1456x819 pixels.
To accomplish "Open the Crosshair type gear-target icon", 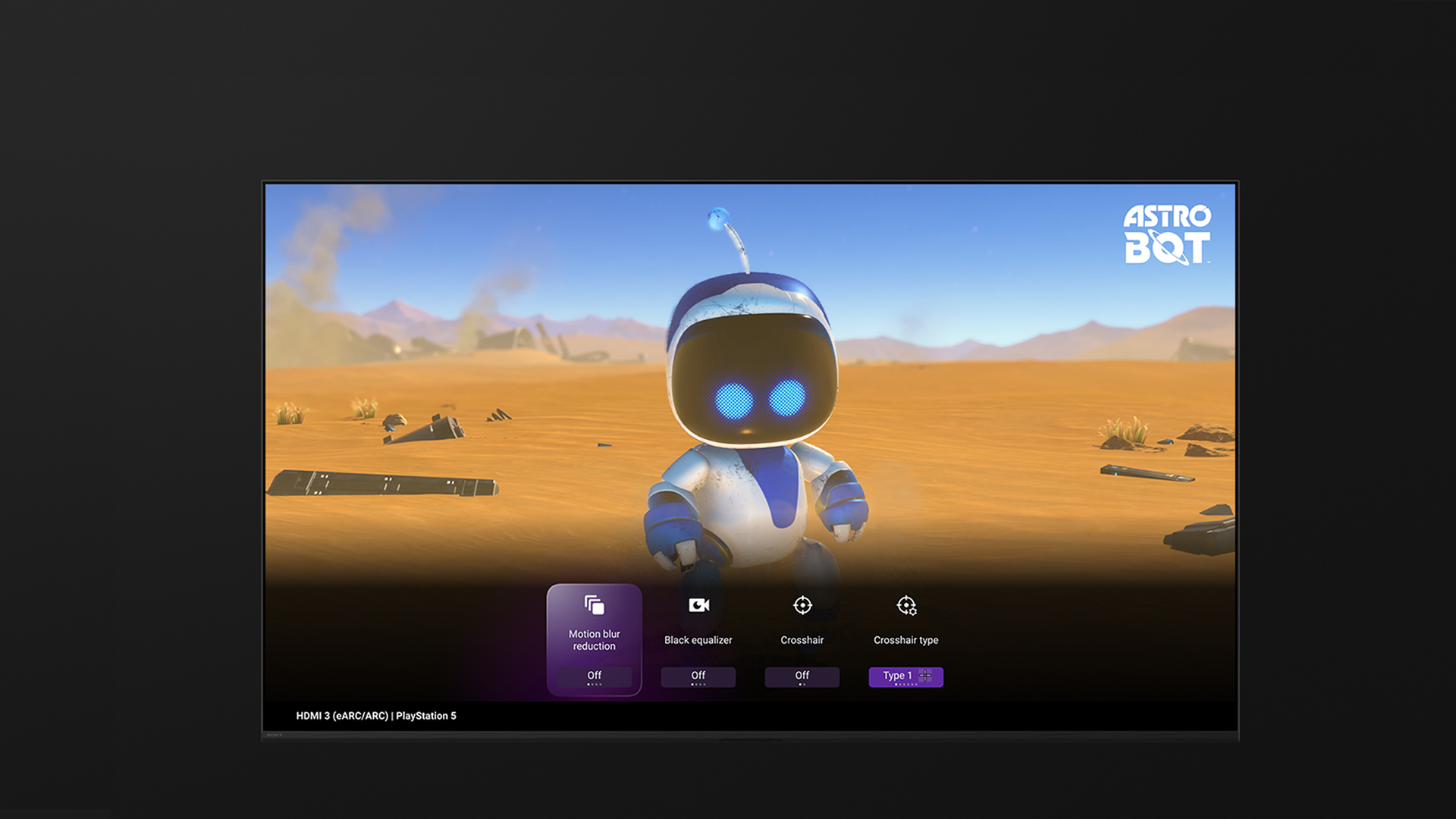I will 906,605.
